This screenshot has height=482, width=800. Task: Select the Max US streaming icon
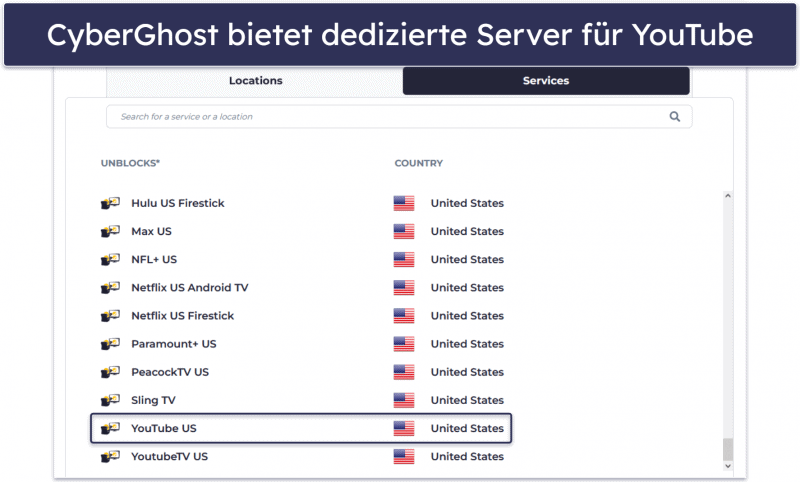pos(110,231)
